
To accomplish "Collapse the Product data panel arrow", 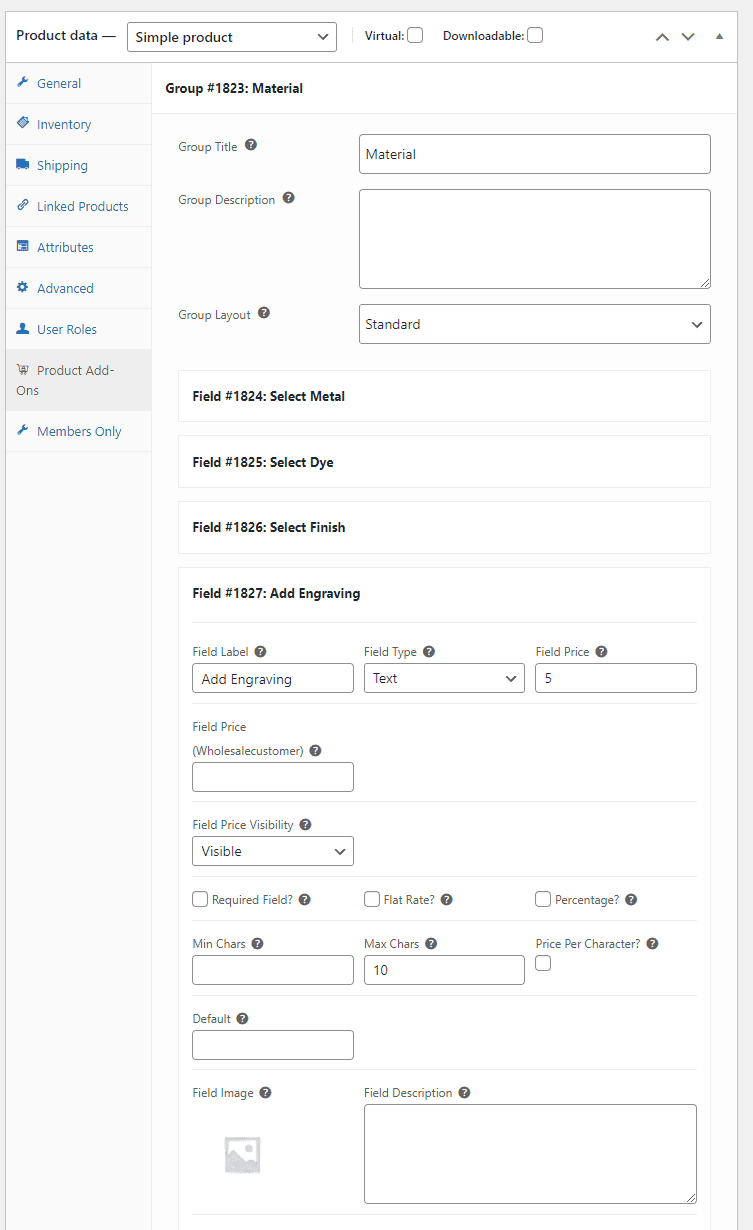I will coord(718,36).
